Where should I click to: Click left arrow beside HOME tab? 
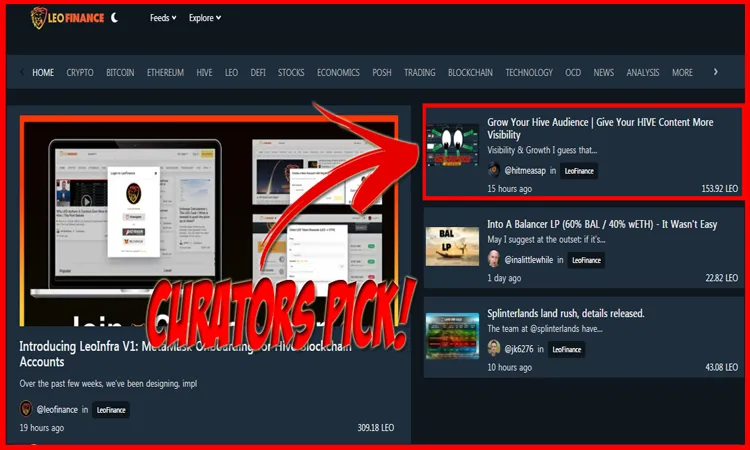(x=22, y=72)
